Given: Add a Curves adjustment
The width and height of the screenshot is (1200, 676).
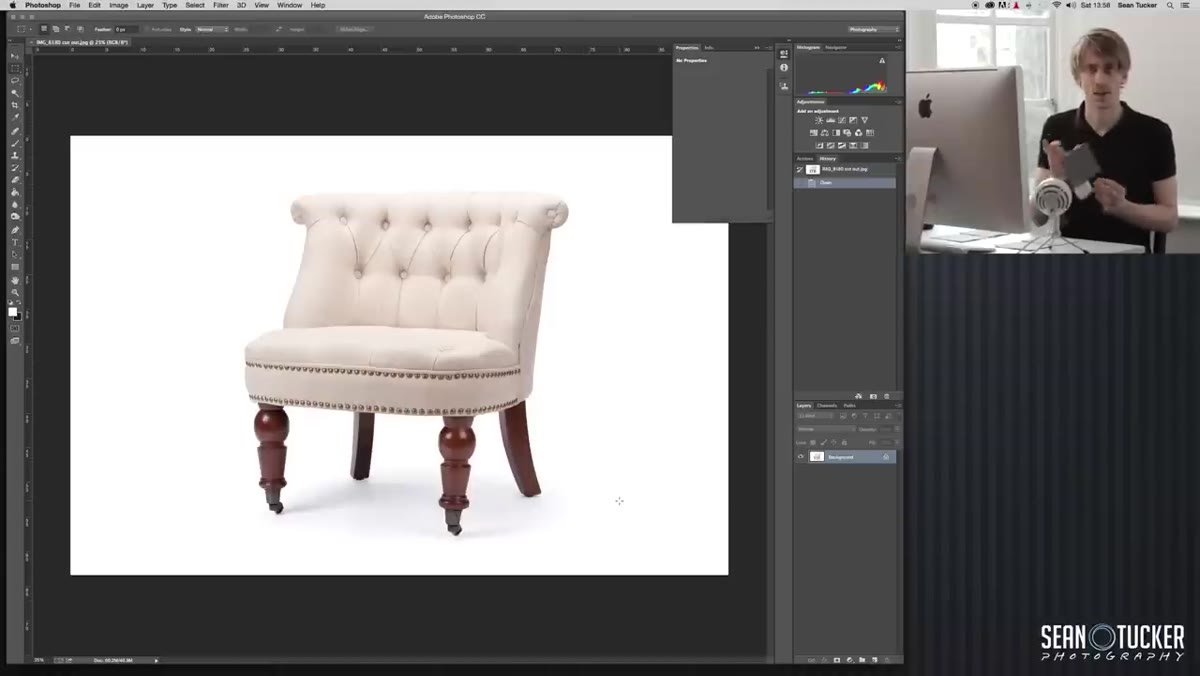Looking at the screenshot, I should (842, 120).
